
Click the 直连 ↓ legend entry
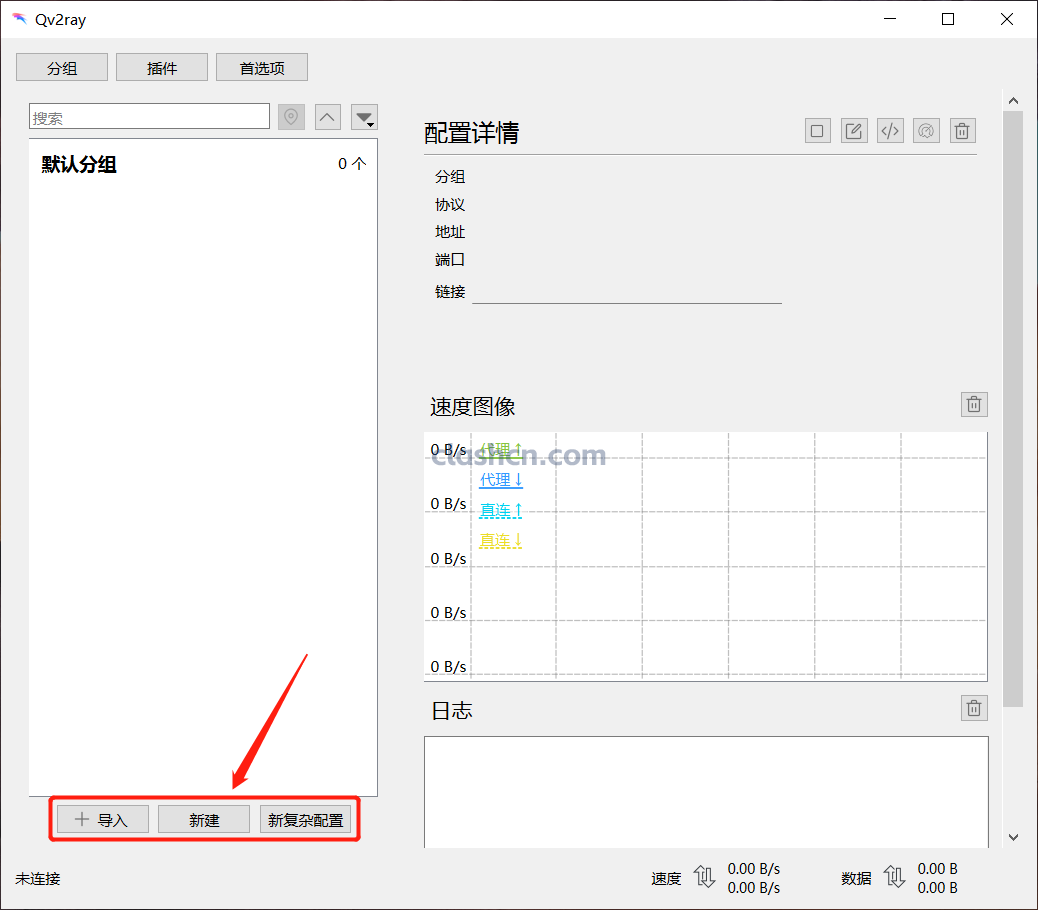pyautogui.click(x=501, y=540)
